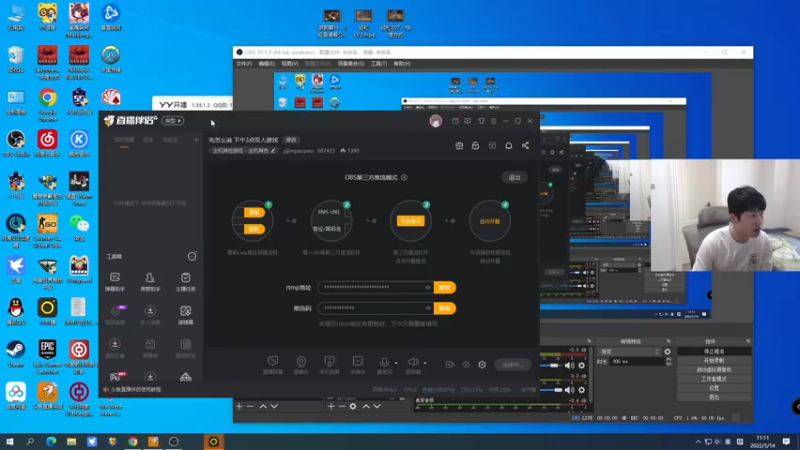The height and width of the screenshot is (450, 800).
Task: Launch the Epic Games Launcher desktop icon
Action: pos(47,356)
